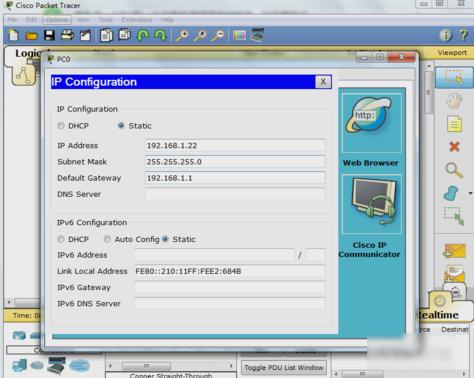Click the Zoom Reset magnifier icon
The height and width of the screenshot is (378, 474).
click(x=200, y=35)
